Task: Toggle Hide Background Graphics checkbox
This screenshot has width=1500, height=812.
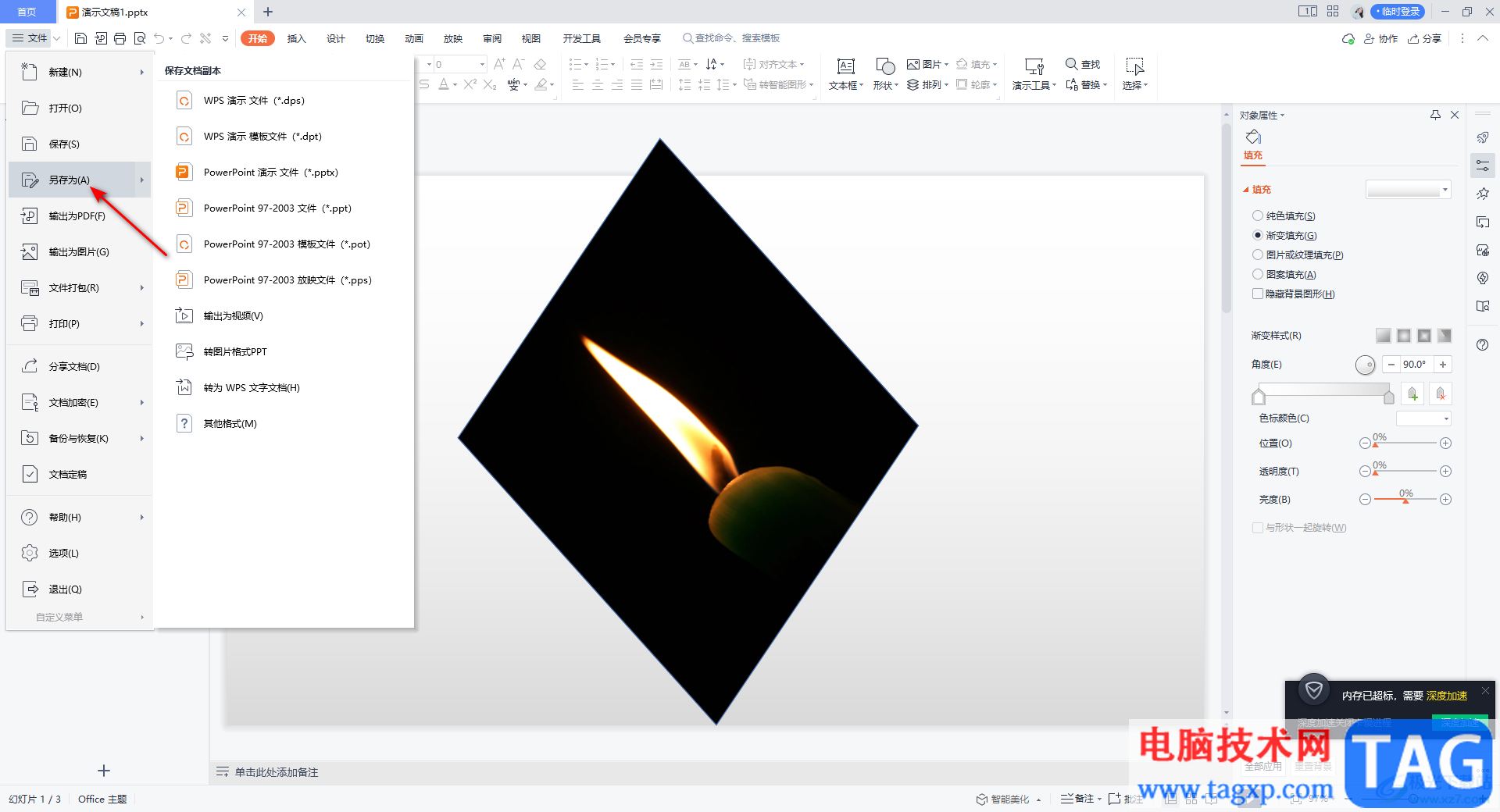Action: (x=1258, y=294)
